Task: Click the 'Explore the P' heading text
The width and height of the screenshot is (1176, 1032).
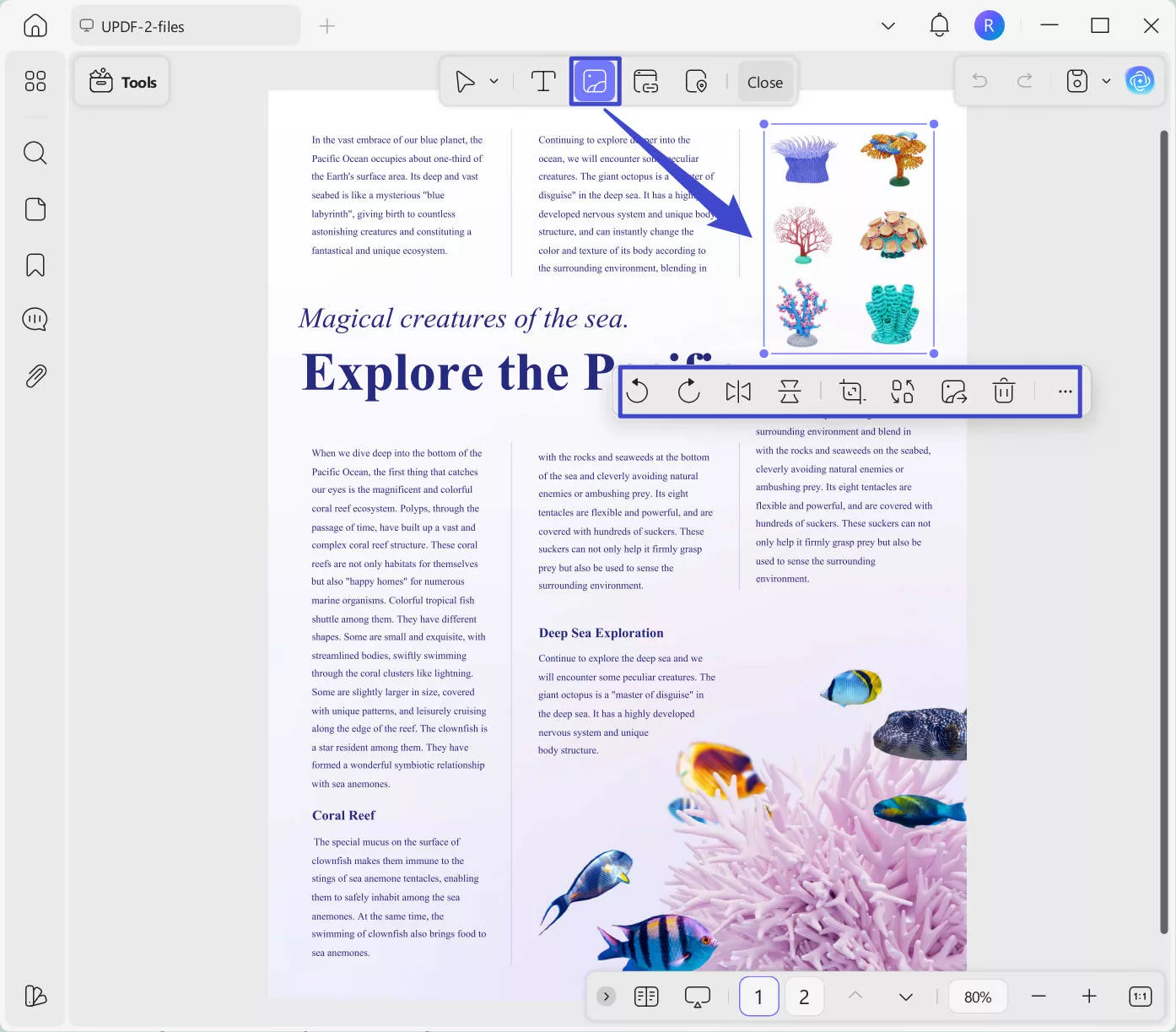Action: tap(458, 372)
